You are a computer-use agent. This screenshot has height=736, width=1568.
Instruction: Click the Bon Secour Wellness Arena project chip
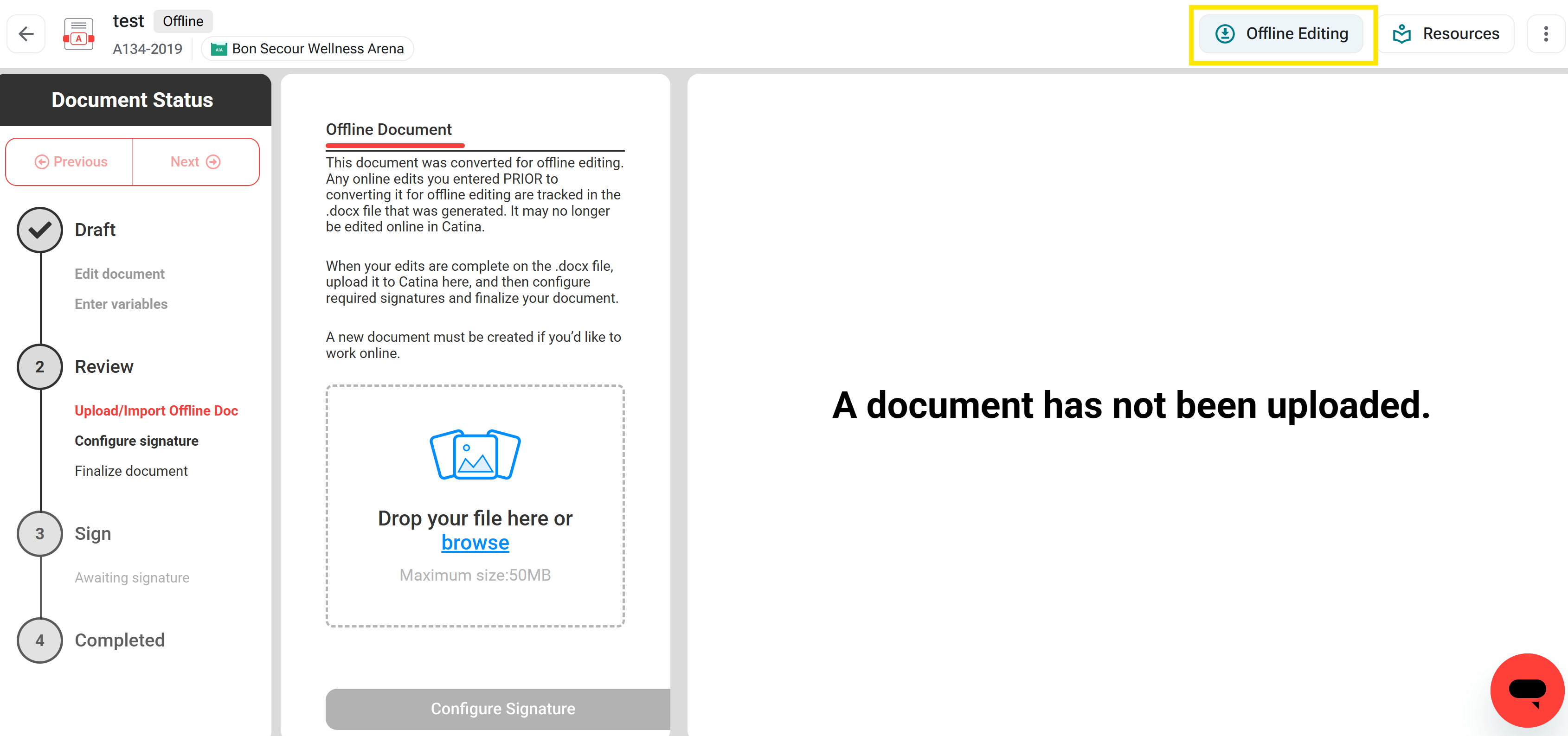[308, 49]
